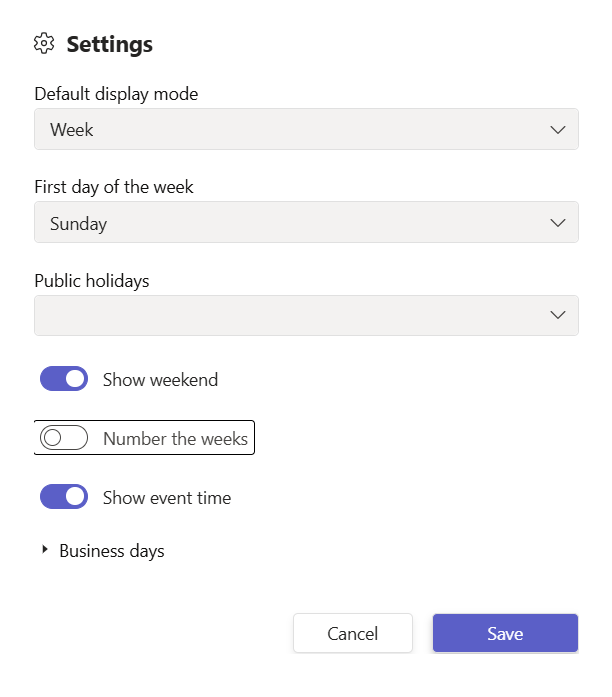Click the "Show weekend" label text
Screen dimensions: 612x697
point(160,380)
